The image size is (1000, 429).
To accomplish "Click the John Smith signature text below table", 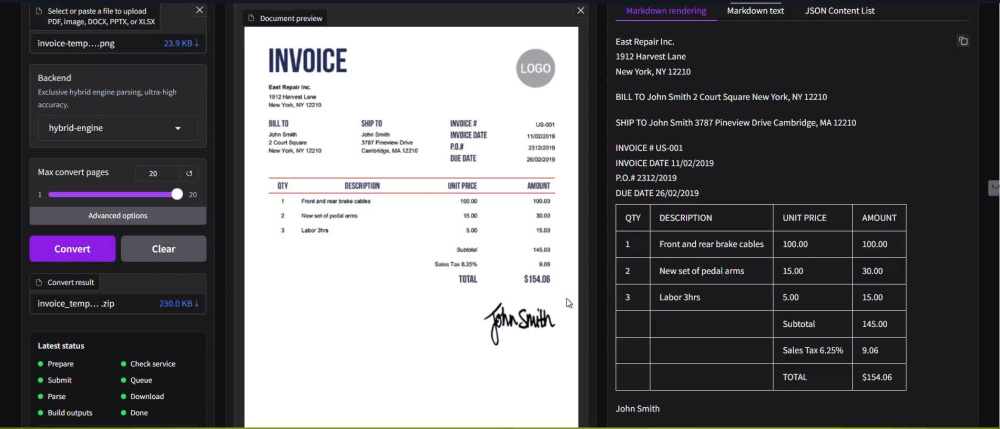I will 638,409.
